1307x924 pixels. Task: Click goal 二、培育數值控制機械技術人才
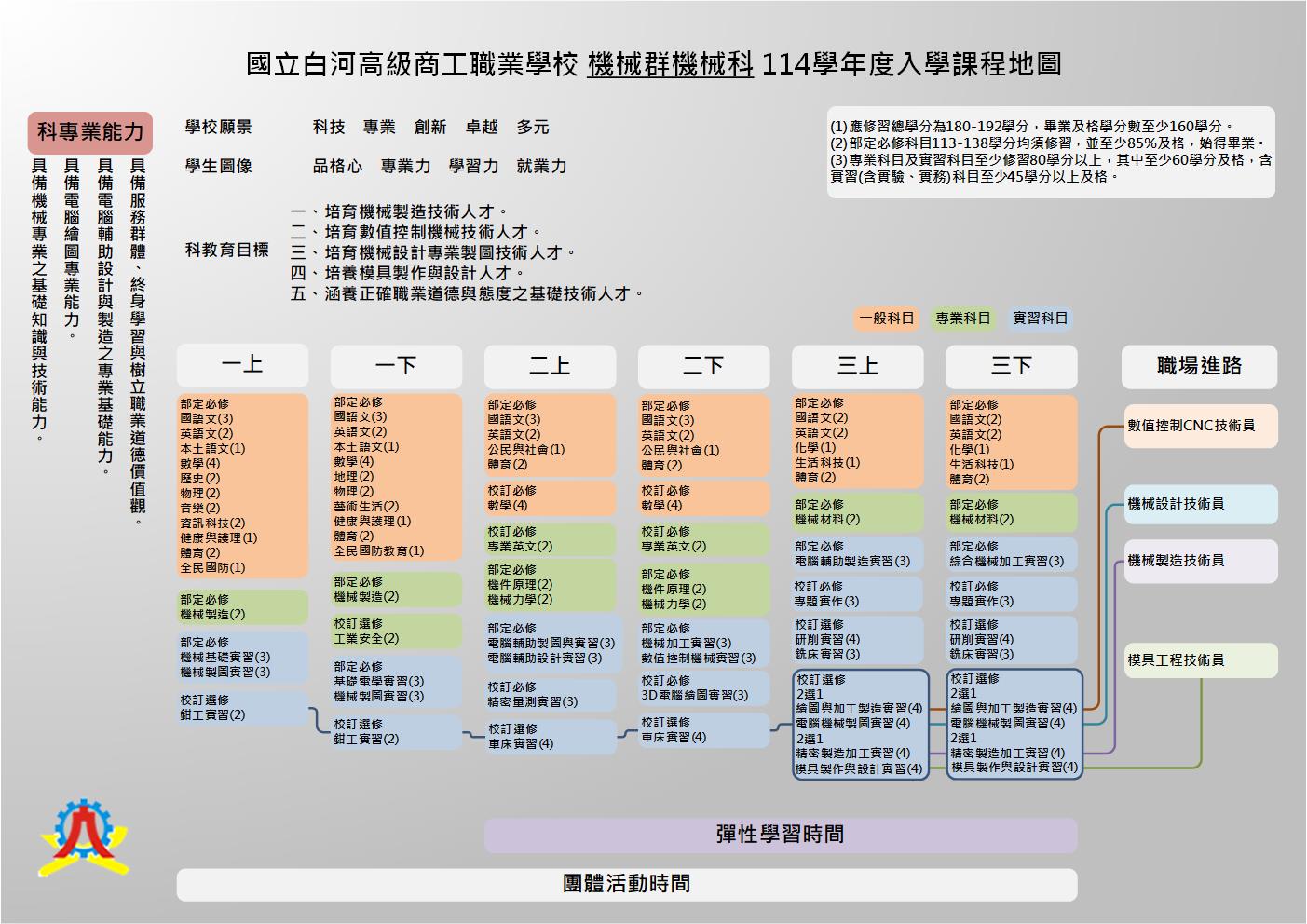[416, 233]
